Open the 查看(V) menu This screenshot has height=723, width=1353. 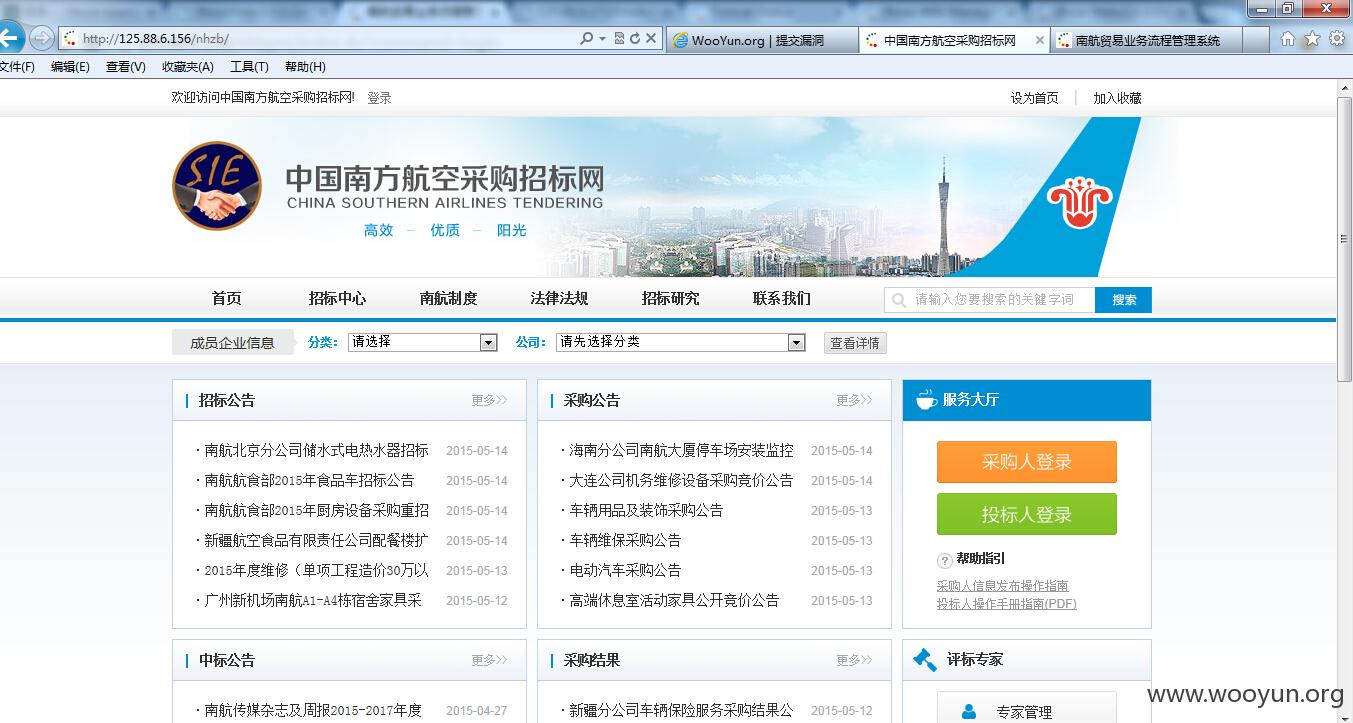click(x=126, y=67)
